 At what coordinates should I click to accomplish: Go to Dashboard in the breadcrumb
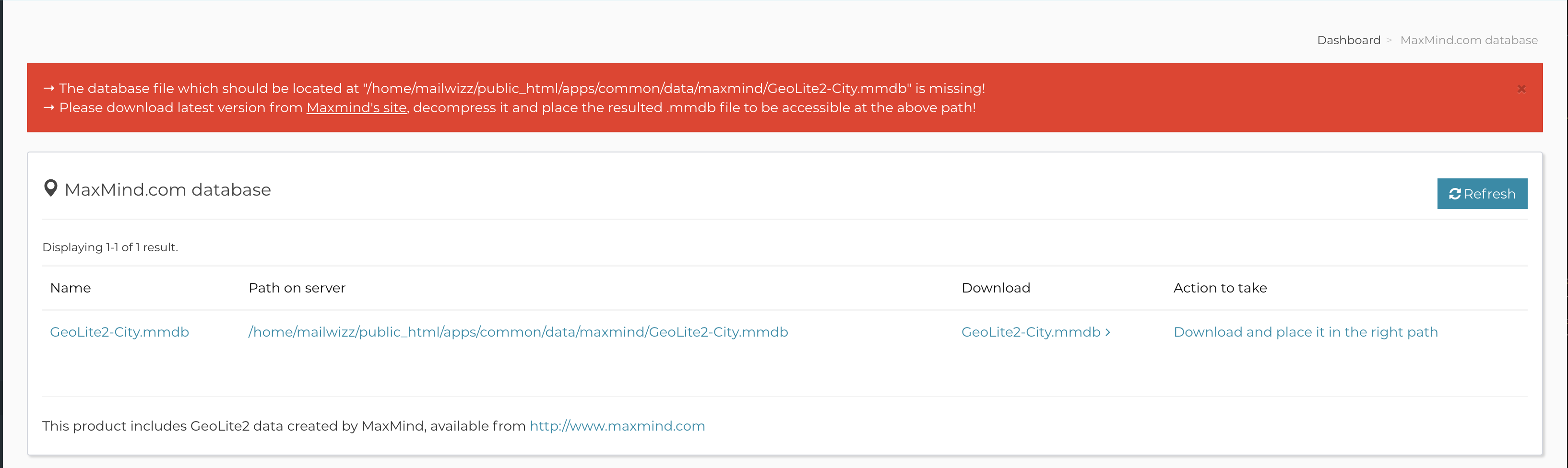1348,40
